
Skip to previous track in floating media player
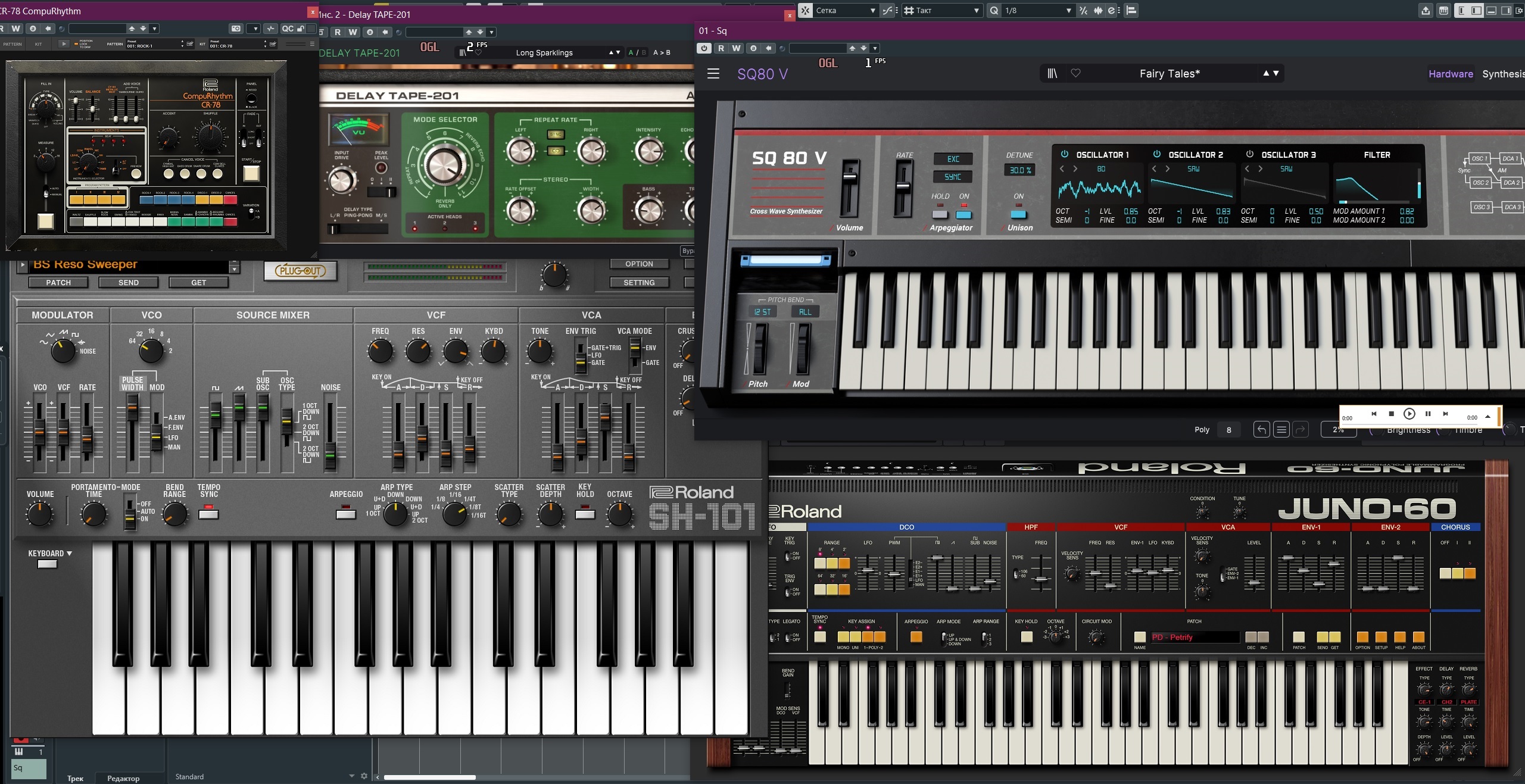(1374, 414)
